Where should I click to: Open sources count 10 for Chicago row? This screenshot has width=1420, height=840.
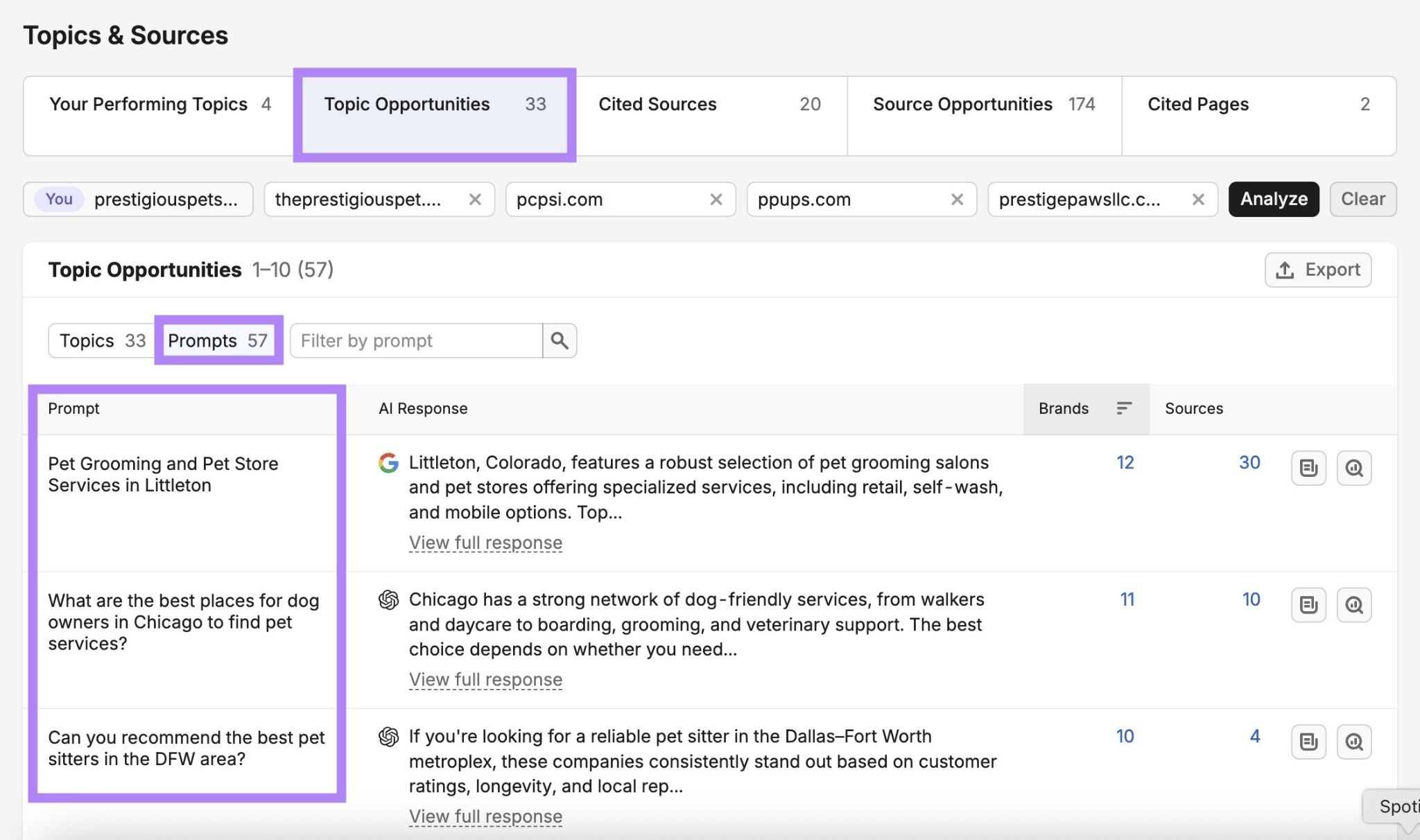pos(1251,600)
